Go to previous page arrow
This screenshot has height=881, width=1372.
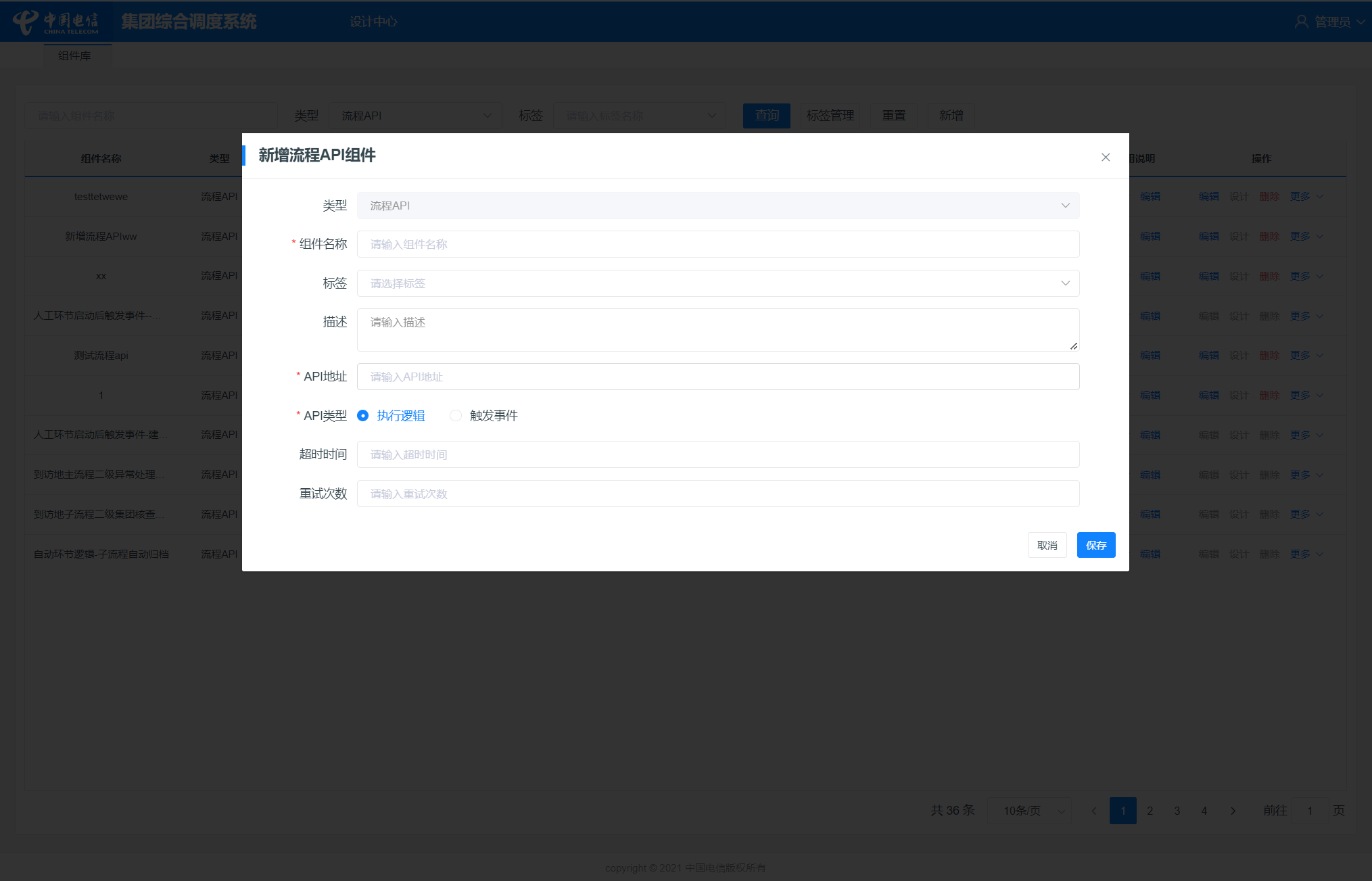(x=1093, y=811)
